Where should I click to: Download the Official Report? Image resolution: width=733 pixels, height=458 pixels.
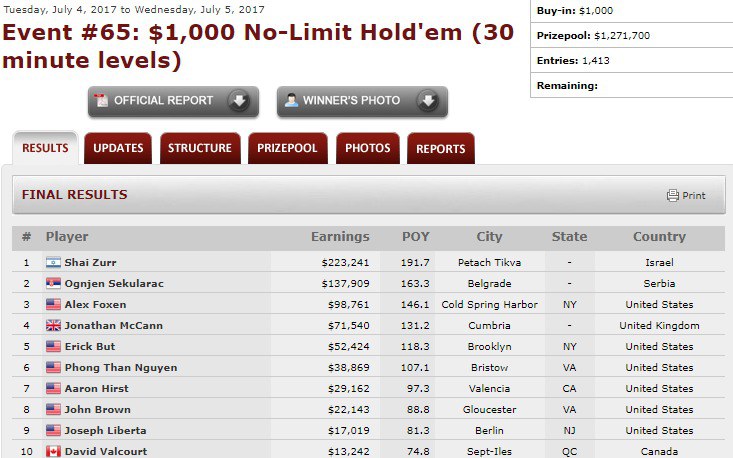(x=163, y=101)
